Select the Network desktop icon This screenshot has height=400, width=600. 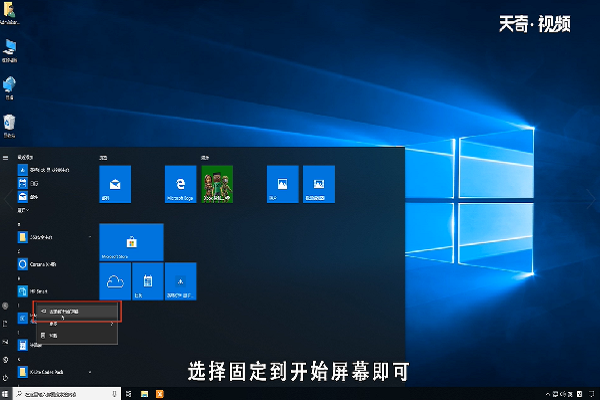pyautogui.click(x=9, y=88)
